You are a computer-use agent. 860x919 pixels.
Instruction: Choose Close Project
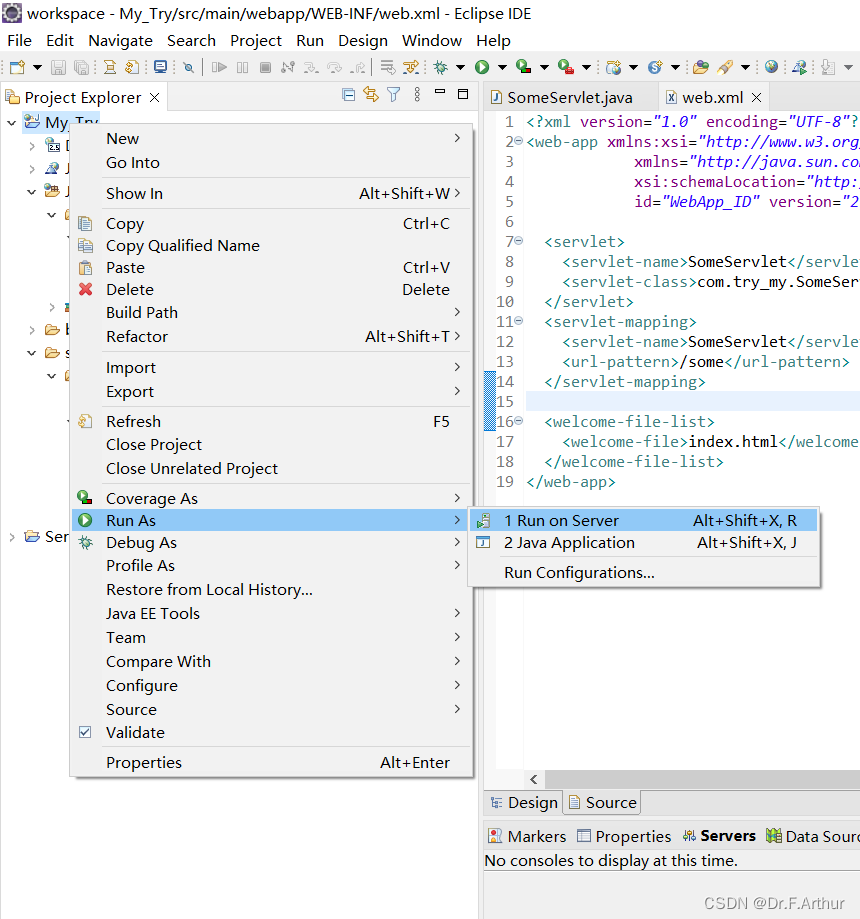pyautogui.click(x=271, y=444)
